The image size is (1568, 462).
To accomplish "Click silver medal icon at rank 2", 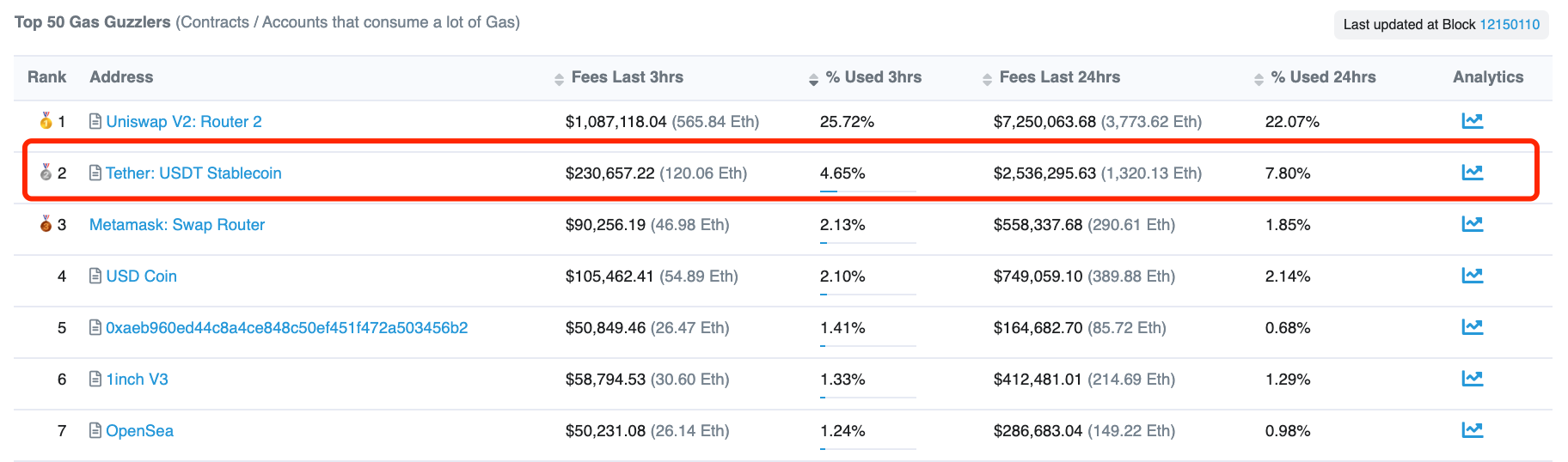I will pyautogui.click(x=46, y=172).
